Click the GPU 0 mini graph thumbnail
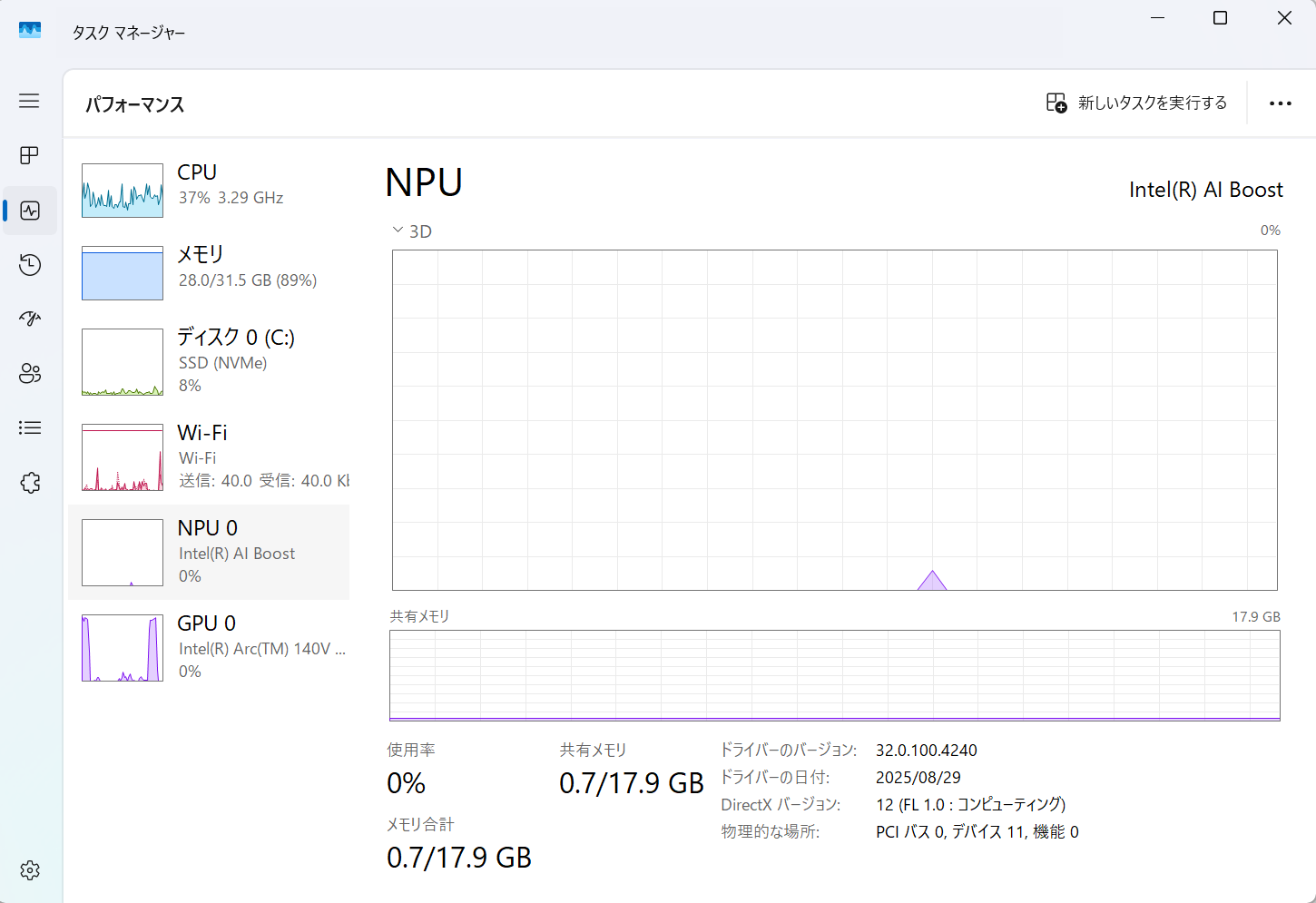The width and height of the screenshot is (1316, 903). click(123, 648)
